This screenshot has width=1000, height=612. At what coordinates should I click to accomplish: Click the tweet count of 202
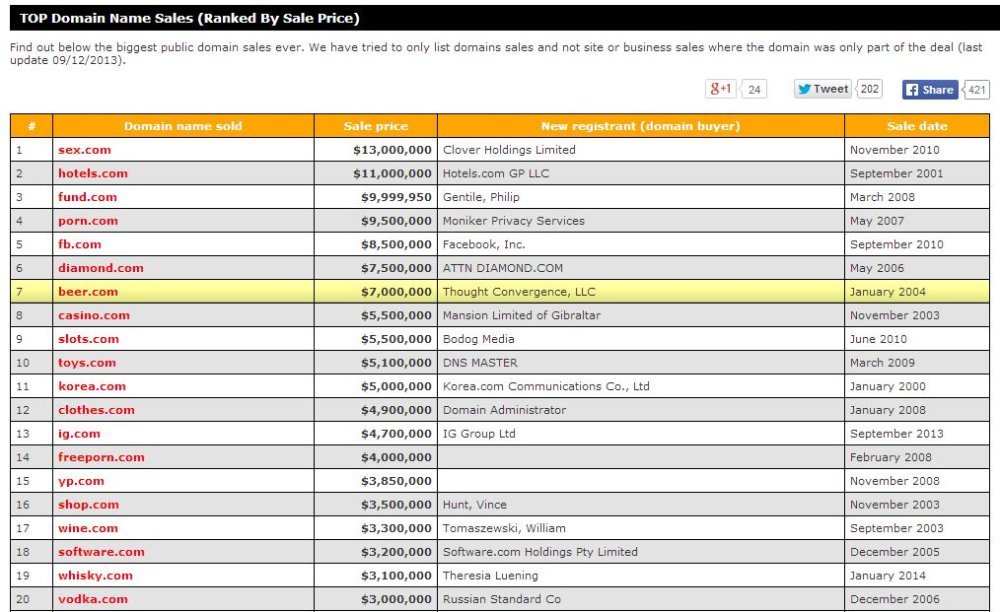coord(869,89)
